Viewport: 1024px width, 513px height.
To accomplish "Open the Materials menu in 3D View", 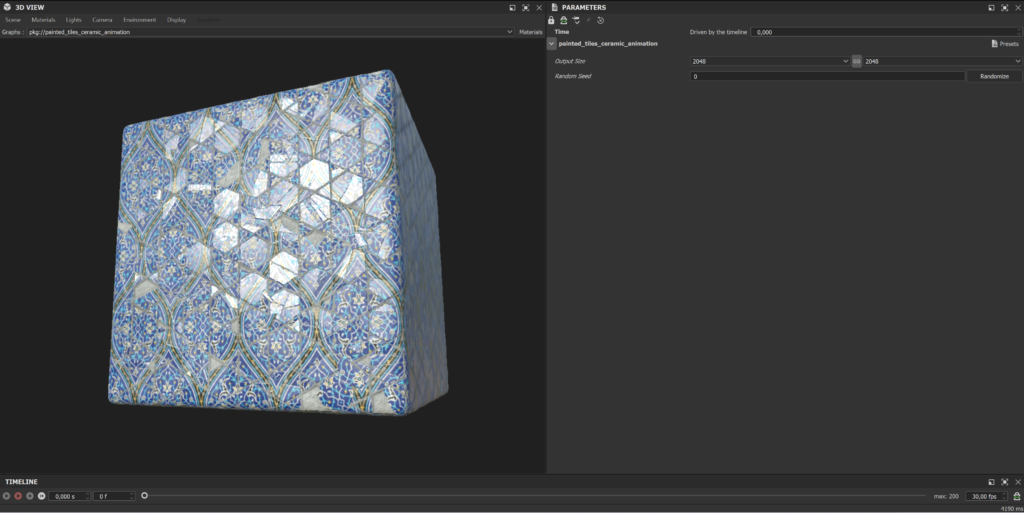I will click(43, 20).
